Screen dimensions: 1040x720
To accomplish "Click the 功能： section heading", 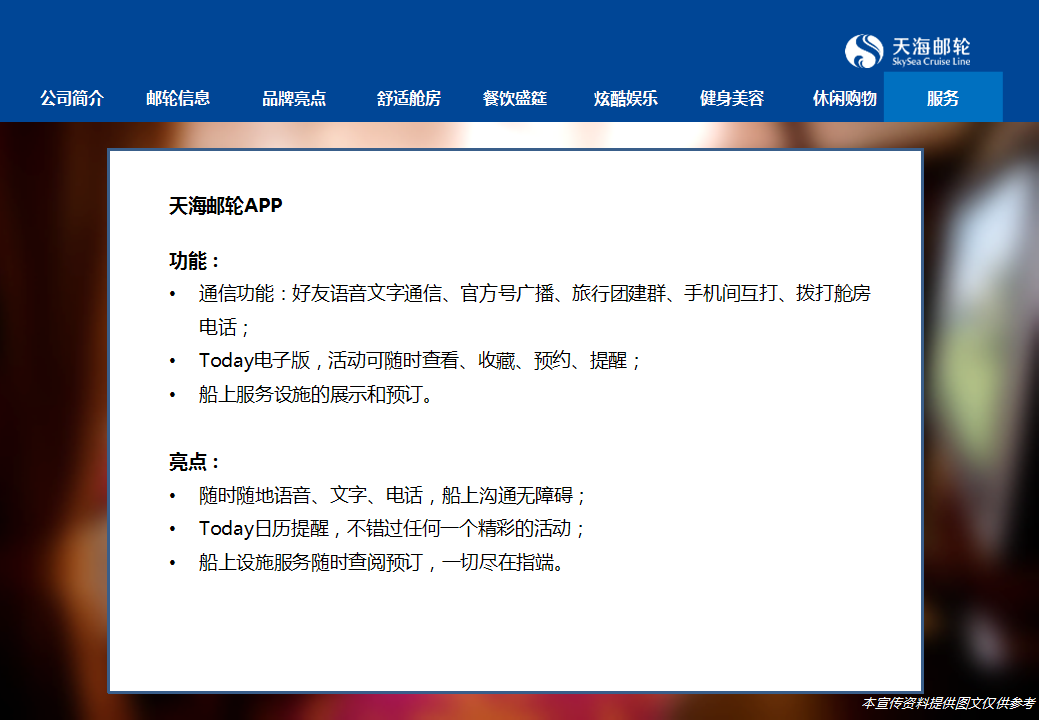I will [194, 261].
